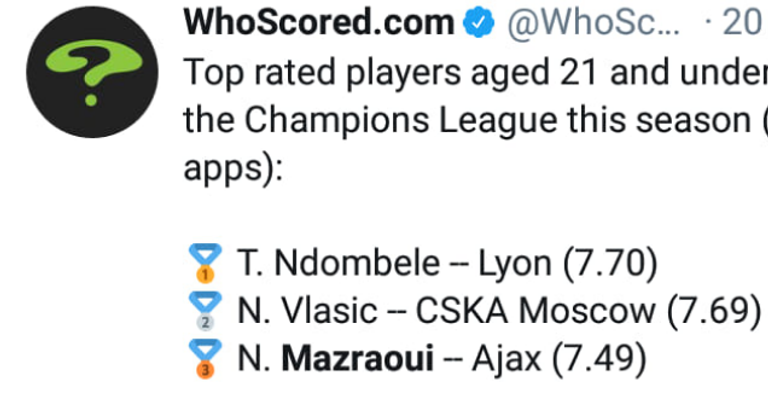Click the WhoScored green question mark avatar
This screenshot has height=407, width=768.
tap(91, 72)
